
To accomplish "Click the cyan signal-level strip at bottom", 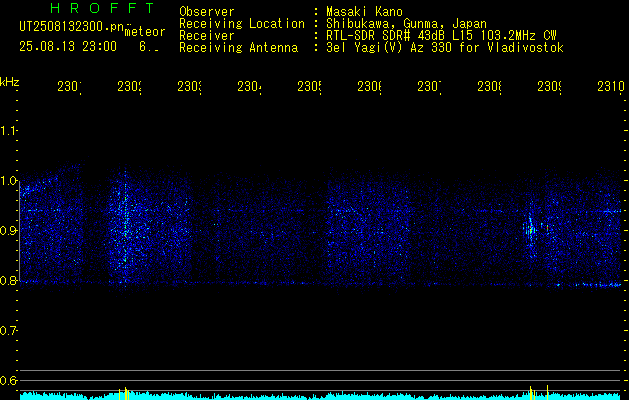I will click(321, 396).
